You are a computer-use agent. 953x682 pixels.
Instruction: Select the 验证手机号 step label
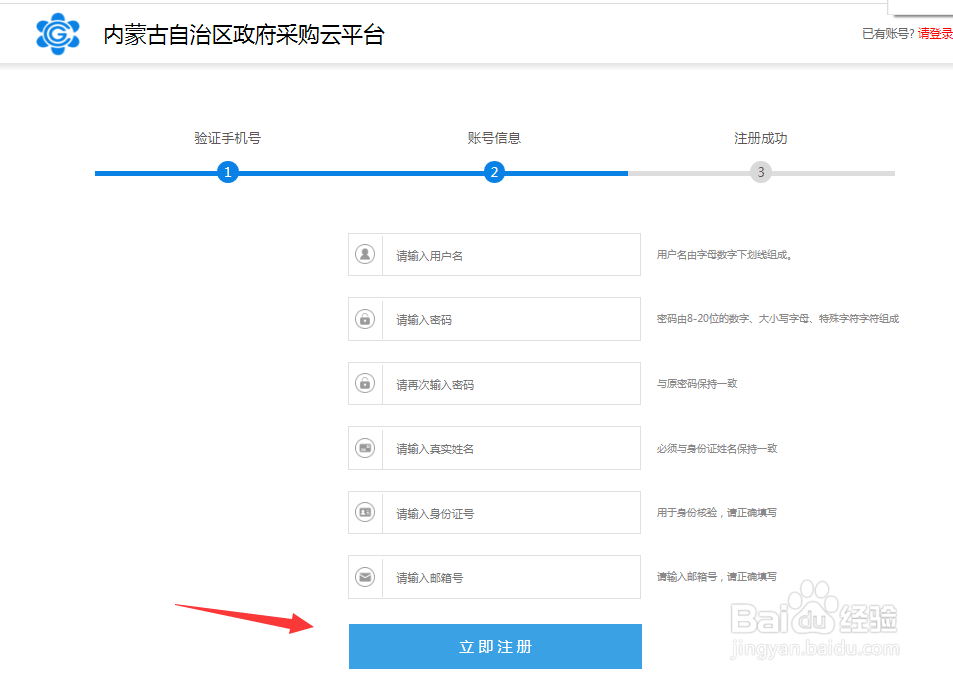[228, 137]
